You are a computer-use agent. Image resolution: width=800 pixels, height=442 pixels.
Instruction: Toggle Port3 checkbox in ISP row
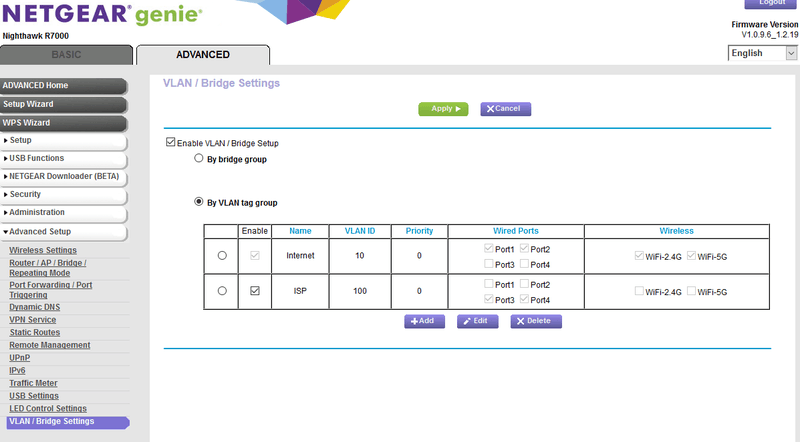(488, 299)
